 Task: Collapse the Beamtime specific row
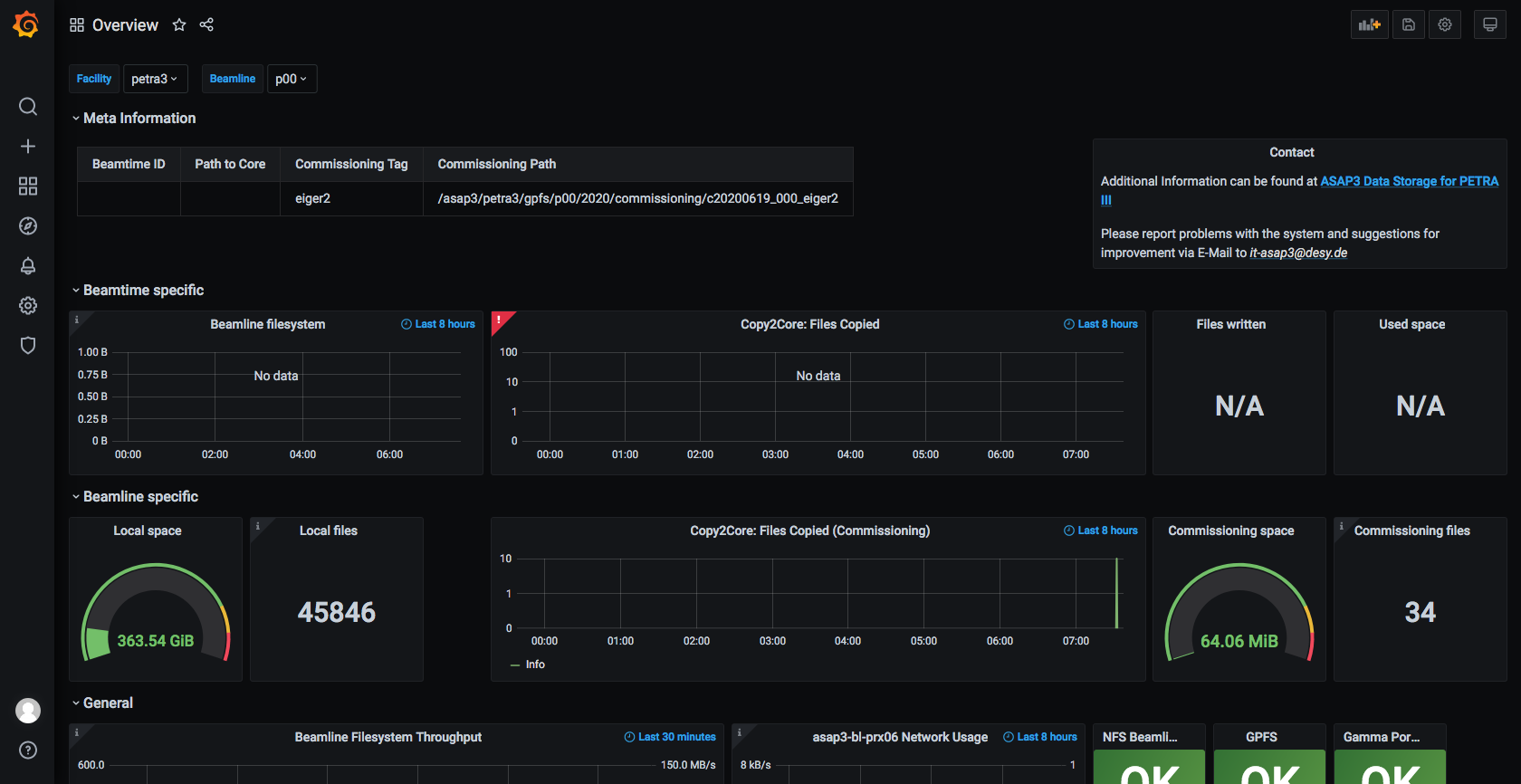pyautogui.click(x=143, y=291)
